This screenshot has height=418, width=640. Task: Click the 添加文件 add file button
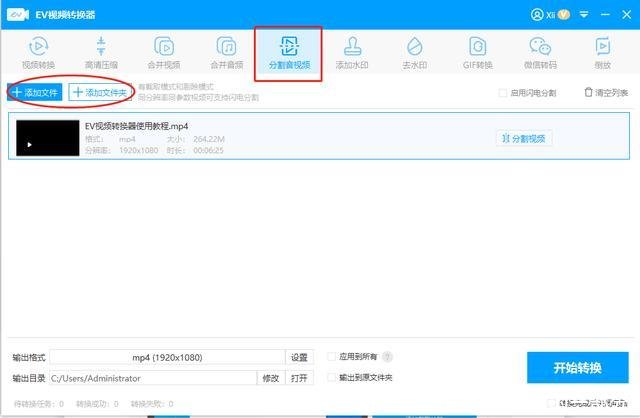(35, 92)
